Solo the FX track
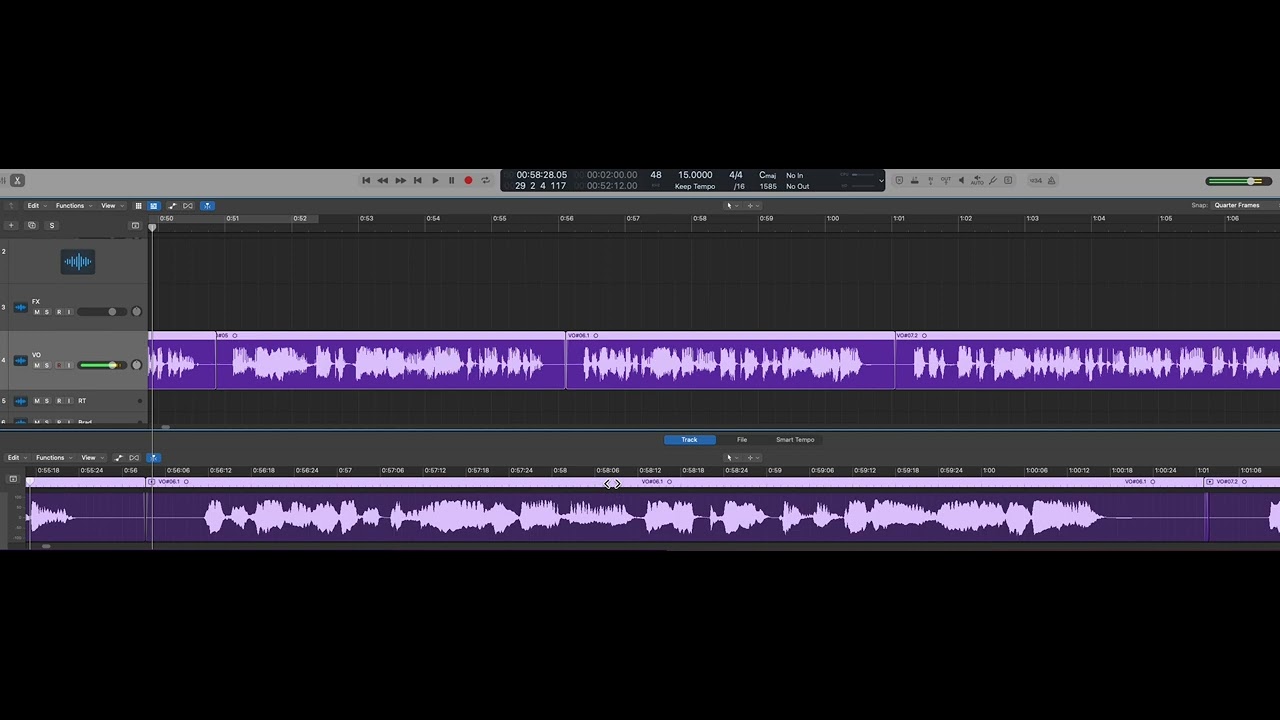The height and width of the screenshot is (720, 1280). click(47, 312)
